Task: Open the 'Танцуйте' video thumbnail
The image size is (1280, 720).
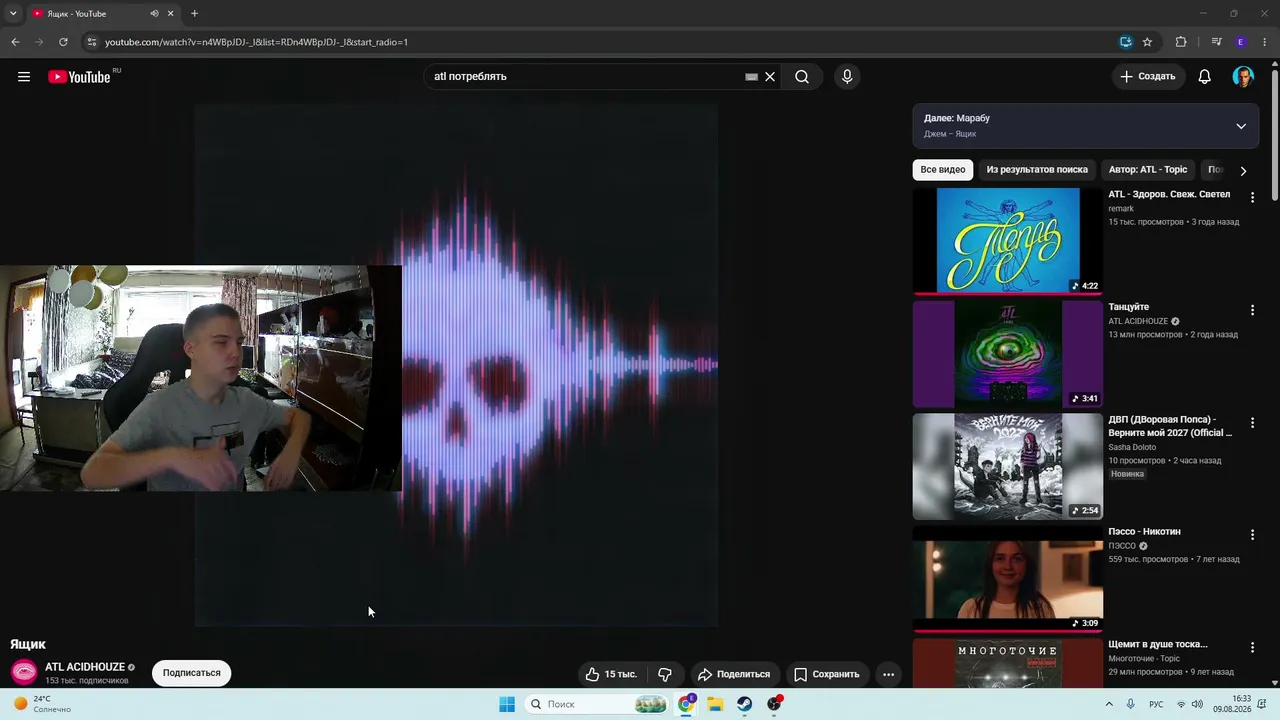Action: 1008,353
